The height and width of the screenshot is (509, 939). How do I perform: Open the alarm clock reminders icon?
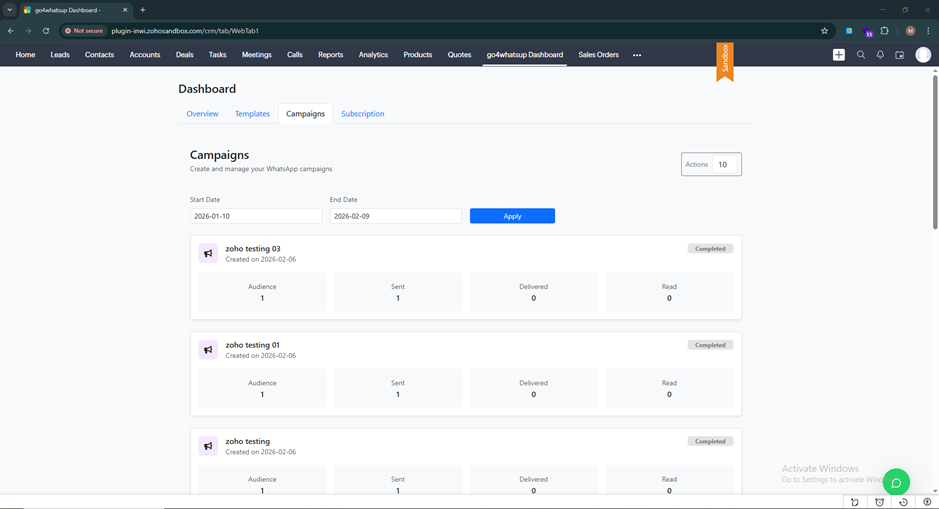[x=879, y=502]
